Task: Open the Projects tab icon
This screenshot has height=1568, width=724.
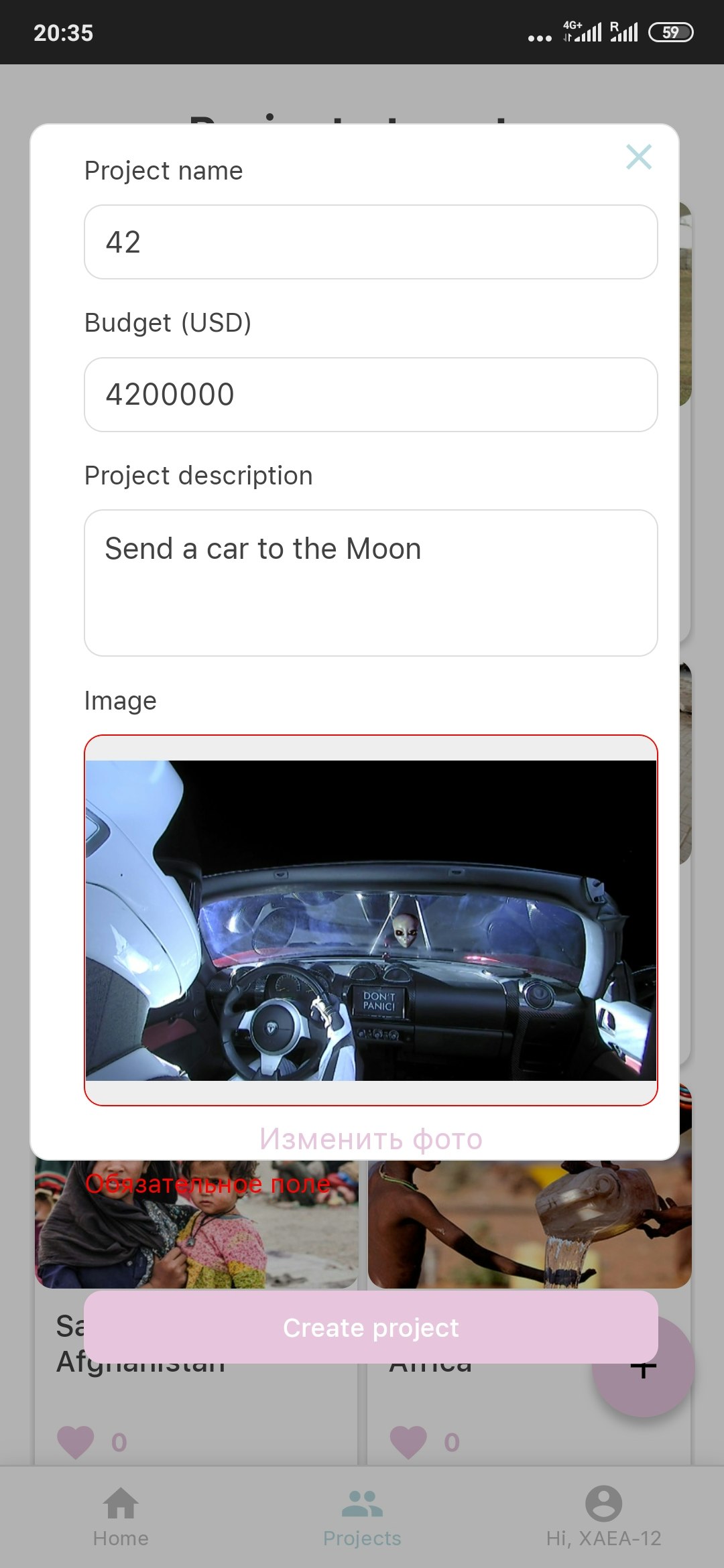Action: point(362,1503)
